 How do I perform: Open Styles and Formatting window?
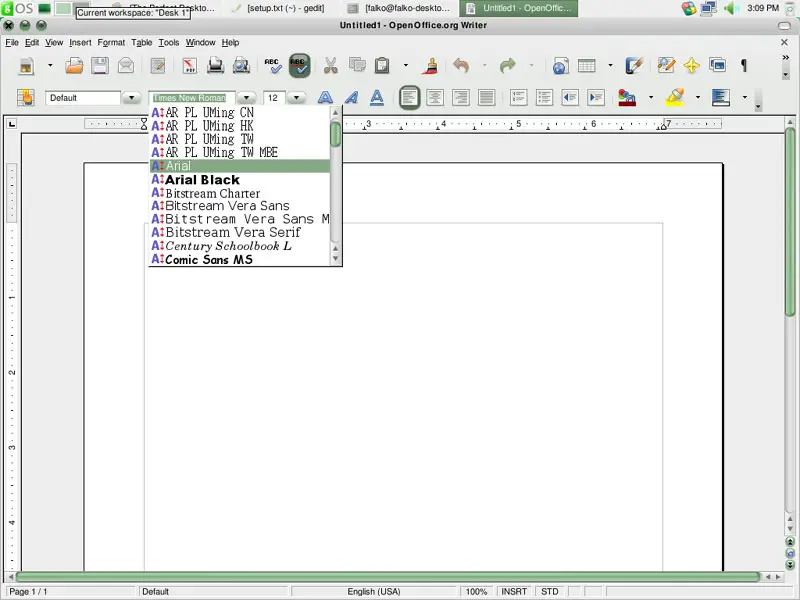[x=26, y=97]
